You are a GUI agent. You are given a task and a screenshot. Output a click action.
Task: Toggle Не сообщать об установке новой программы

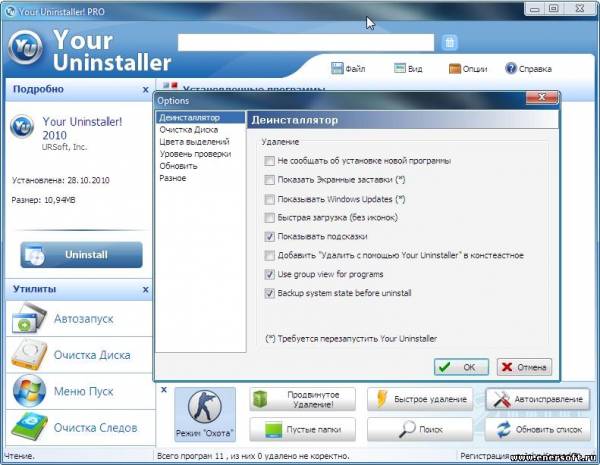pyautogui.click(x=269, y=161)
